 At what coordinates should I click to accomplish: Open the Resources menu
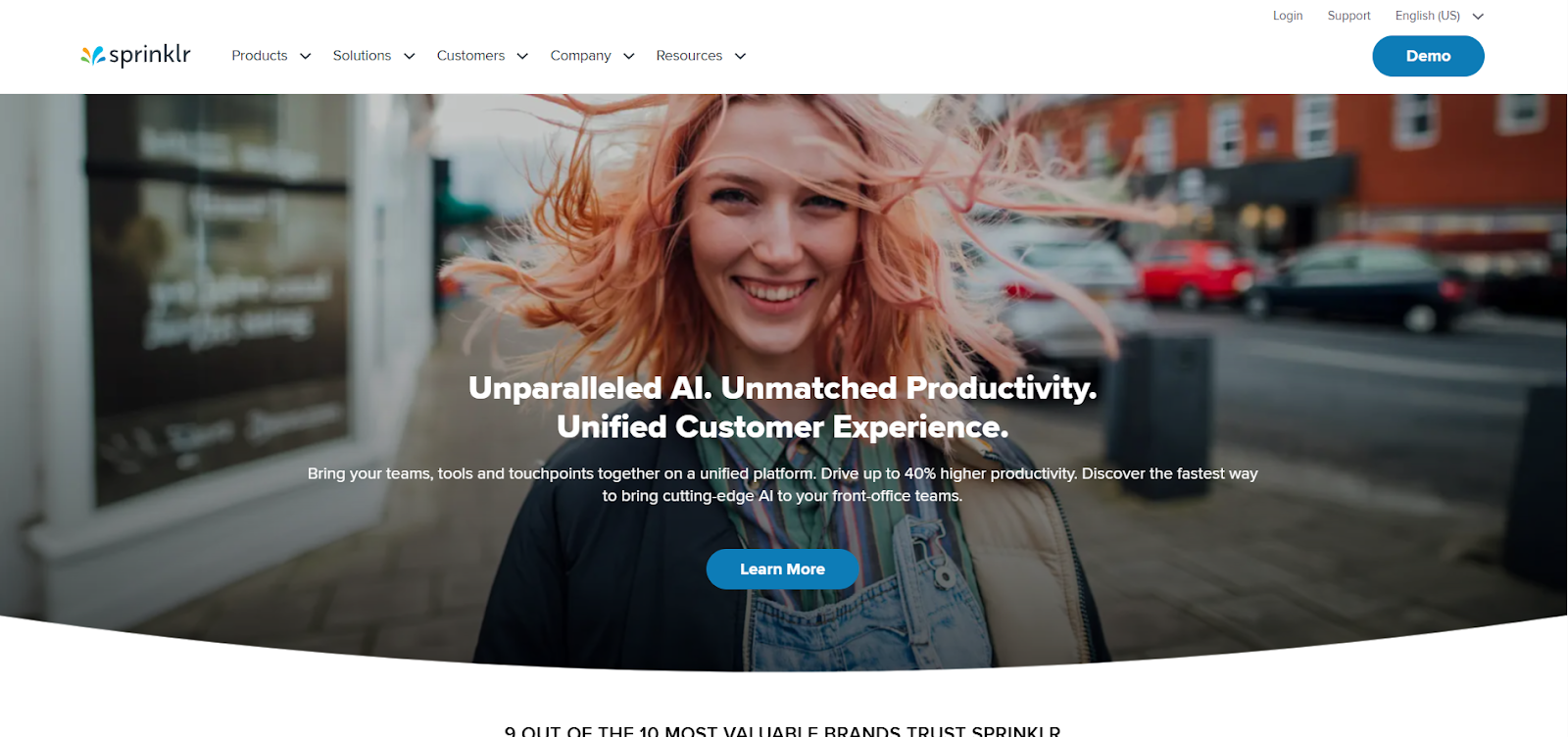click(689, 56)
